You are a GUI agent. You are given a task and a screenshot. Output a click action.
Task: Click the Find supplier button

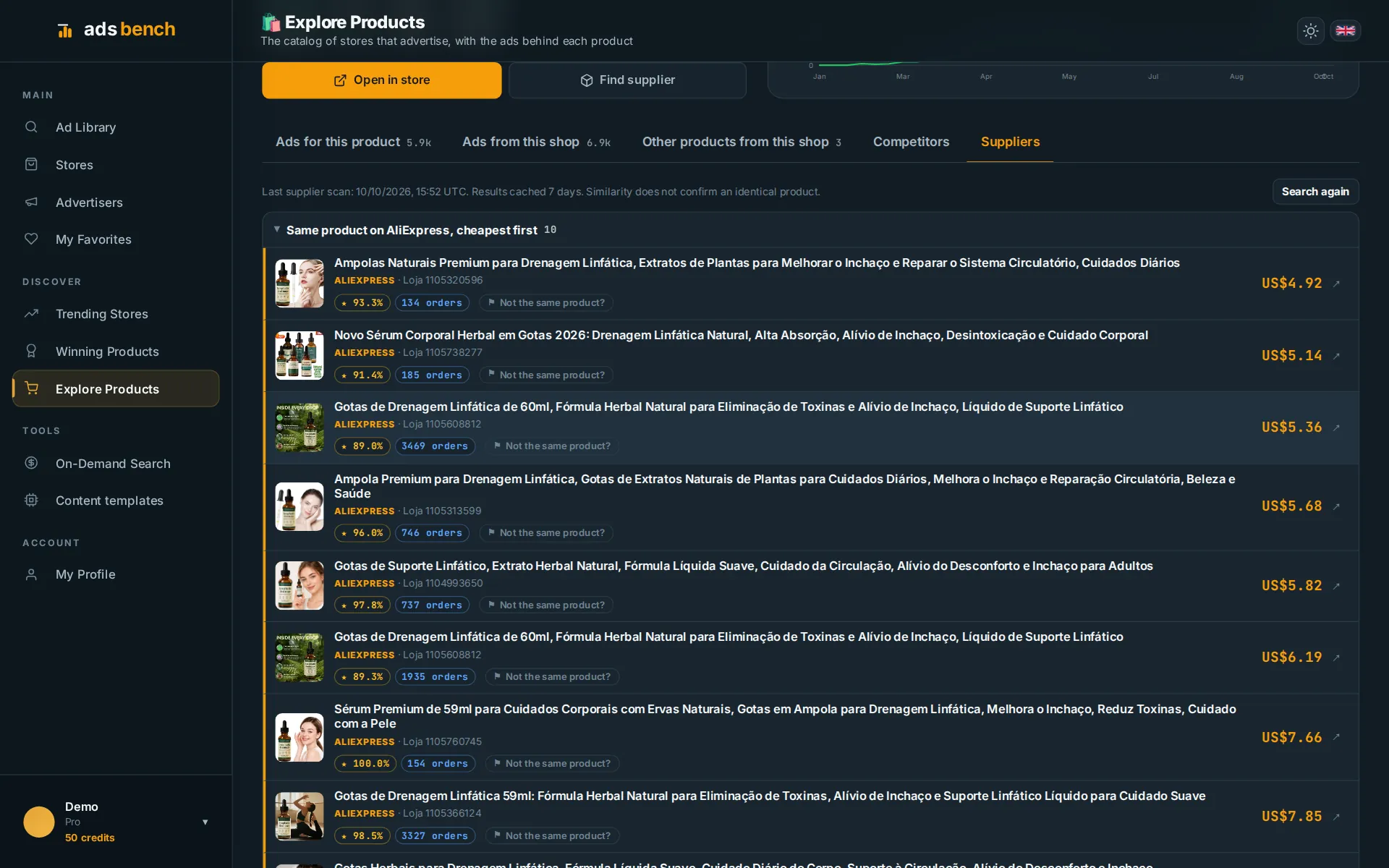pos(627,80)
